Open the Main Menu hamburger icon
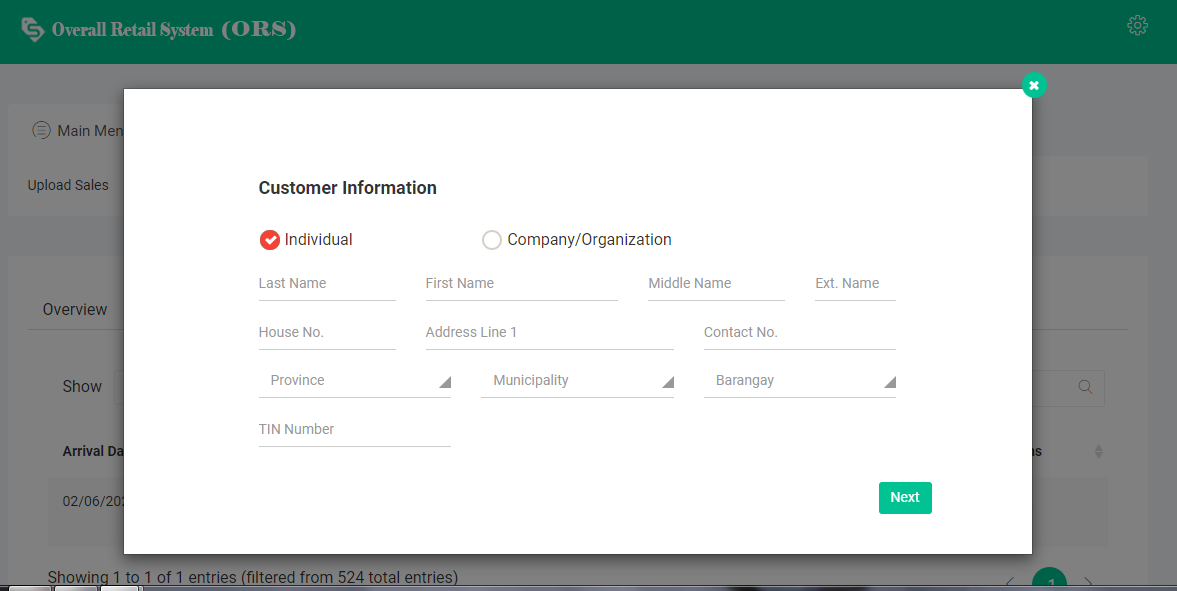 (41, 130)
